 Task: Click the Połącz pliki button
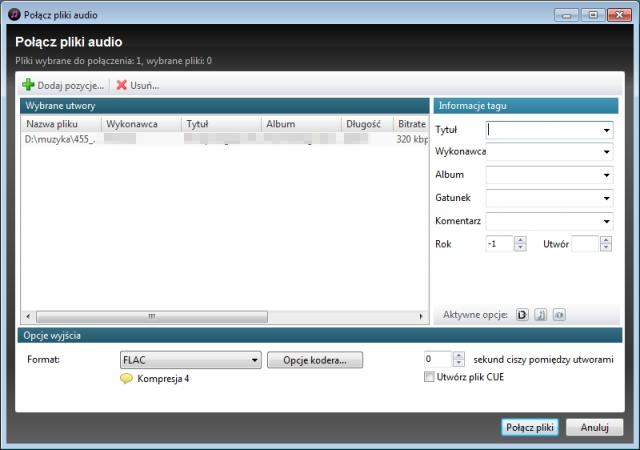[529, 427]
